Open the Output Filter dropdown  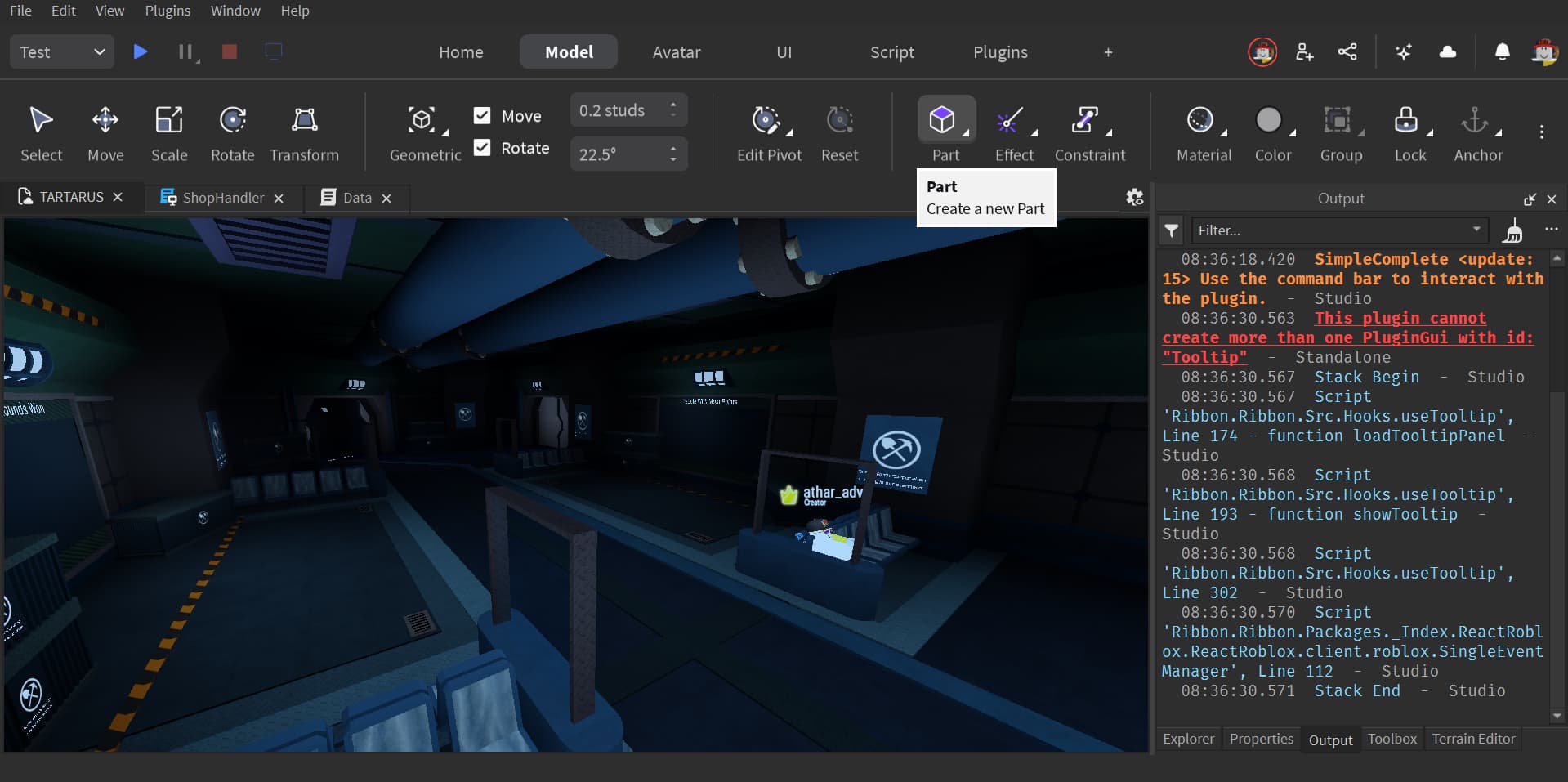[x=1340, y=230]
